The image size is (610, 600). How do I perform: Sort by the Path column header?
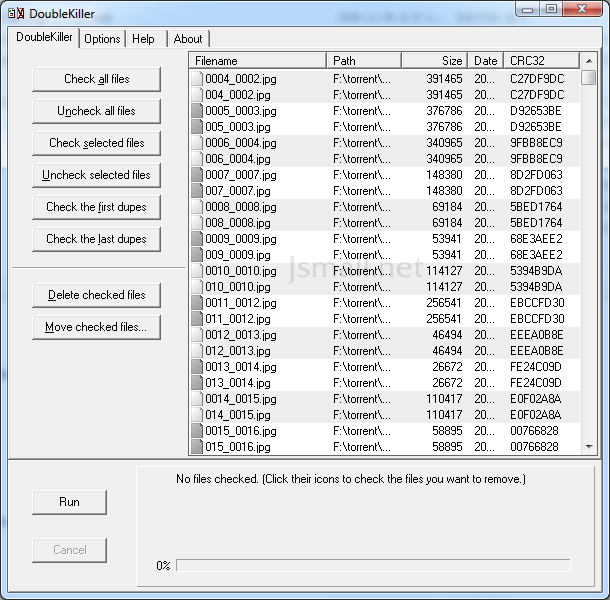point(364,61)
